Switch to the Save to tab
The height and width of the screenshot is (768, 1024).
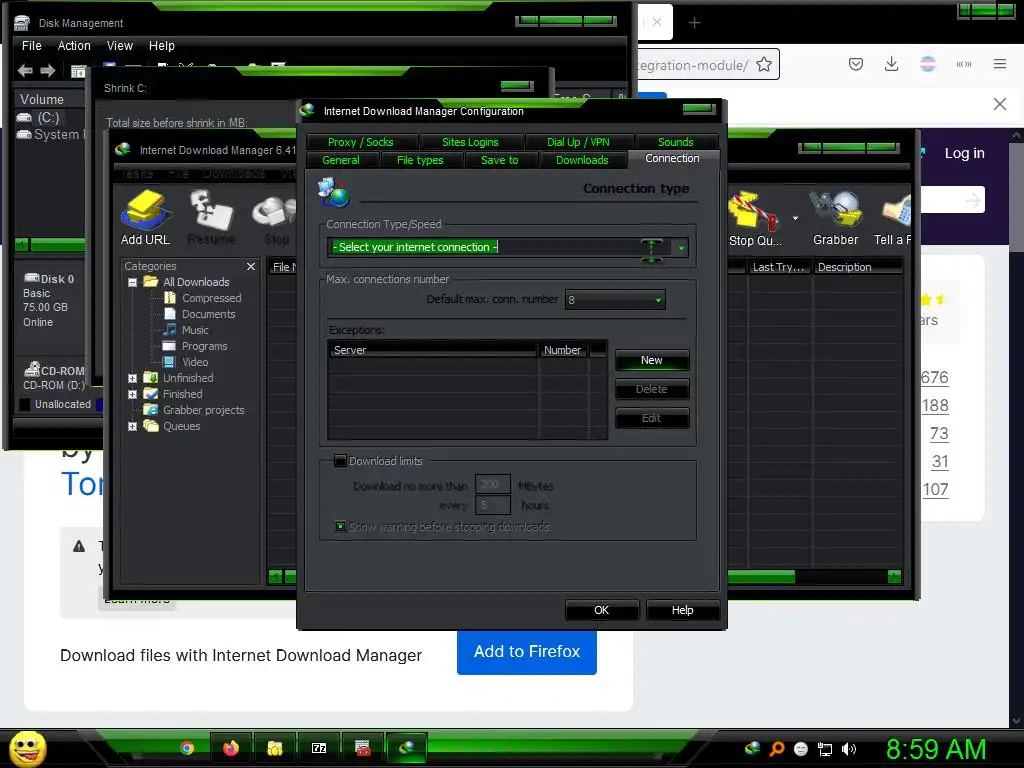[500, 160]
